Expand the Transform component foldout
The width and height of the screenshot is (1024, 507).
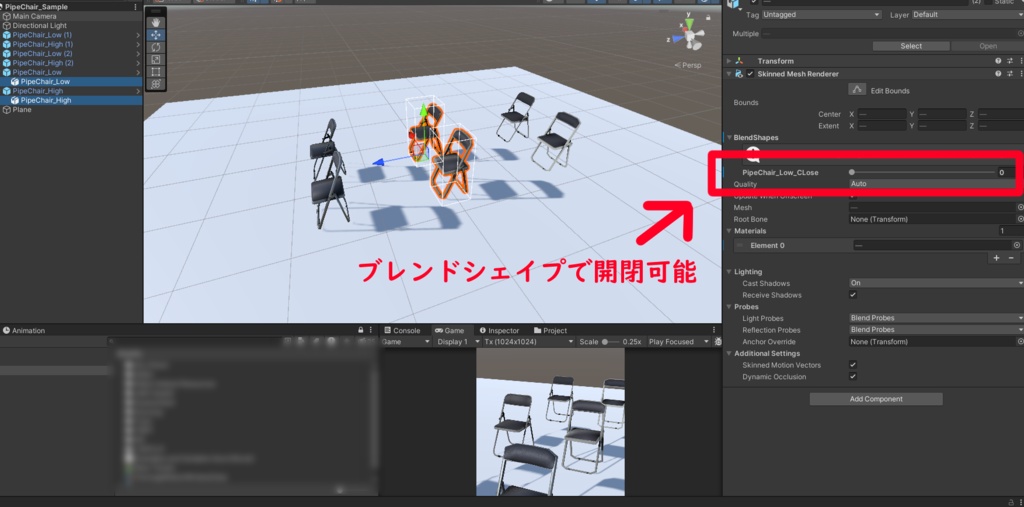coord(729,61)
